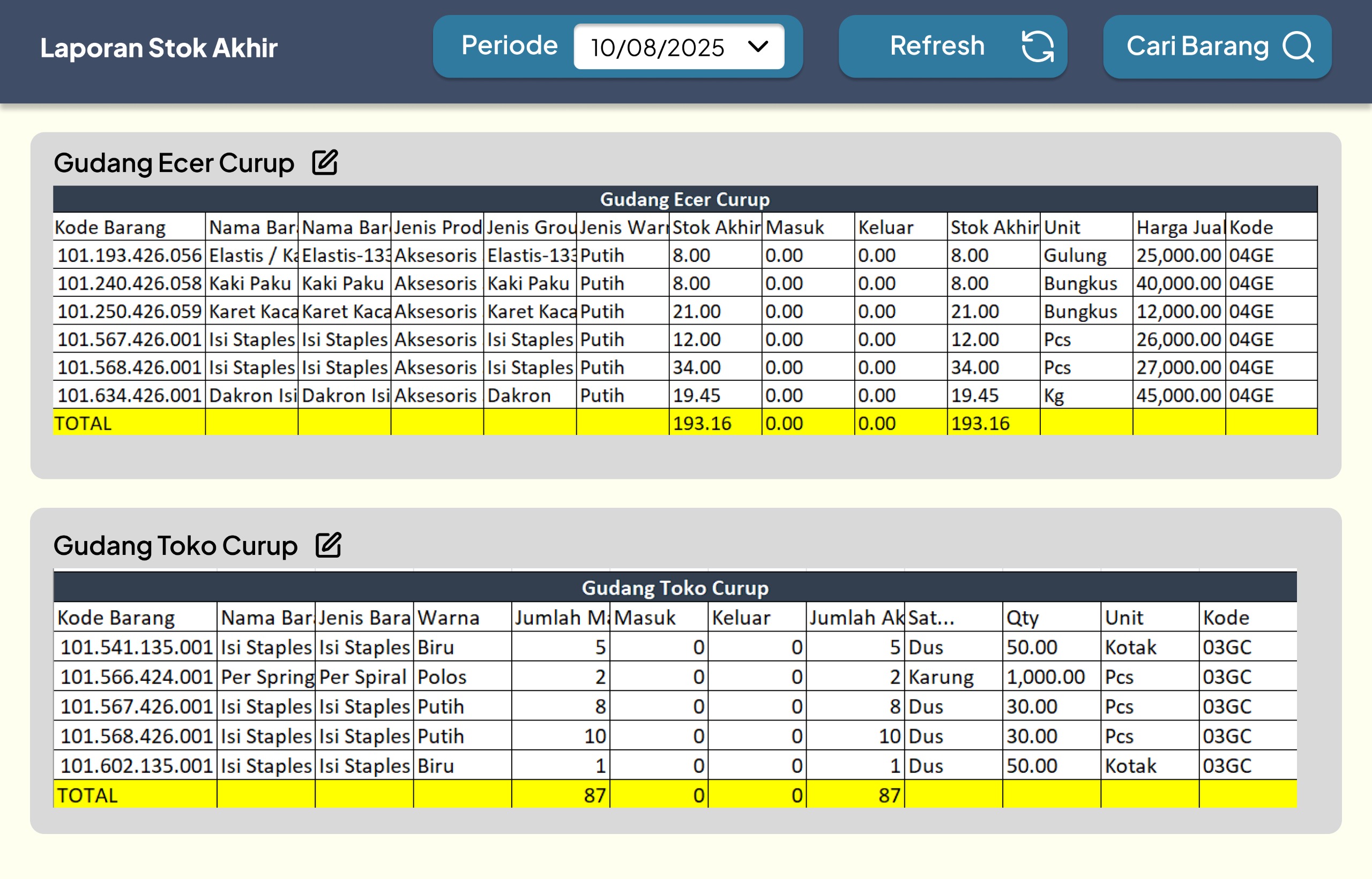
Task: Click the Cari Barang button text
Action: pos(1197,46)
